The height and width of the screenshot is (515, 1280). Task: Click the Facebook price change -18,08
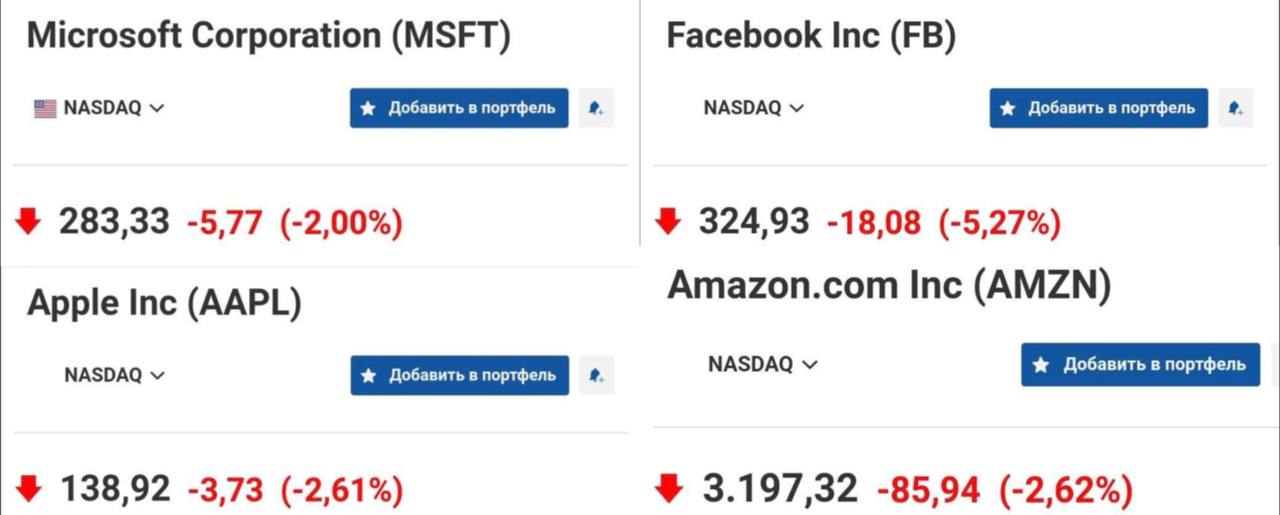tap(874, 222)
